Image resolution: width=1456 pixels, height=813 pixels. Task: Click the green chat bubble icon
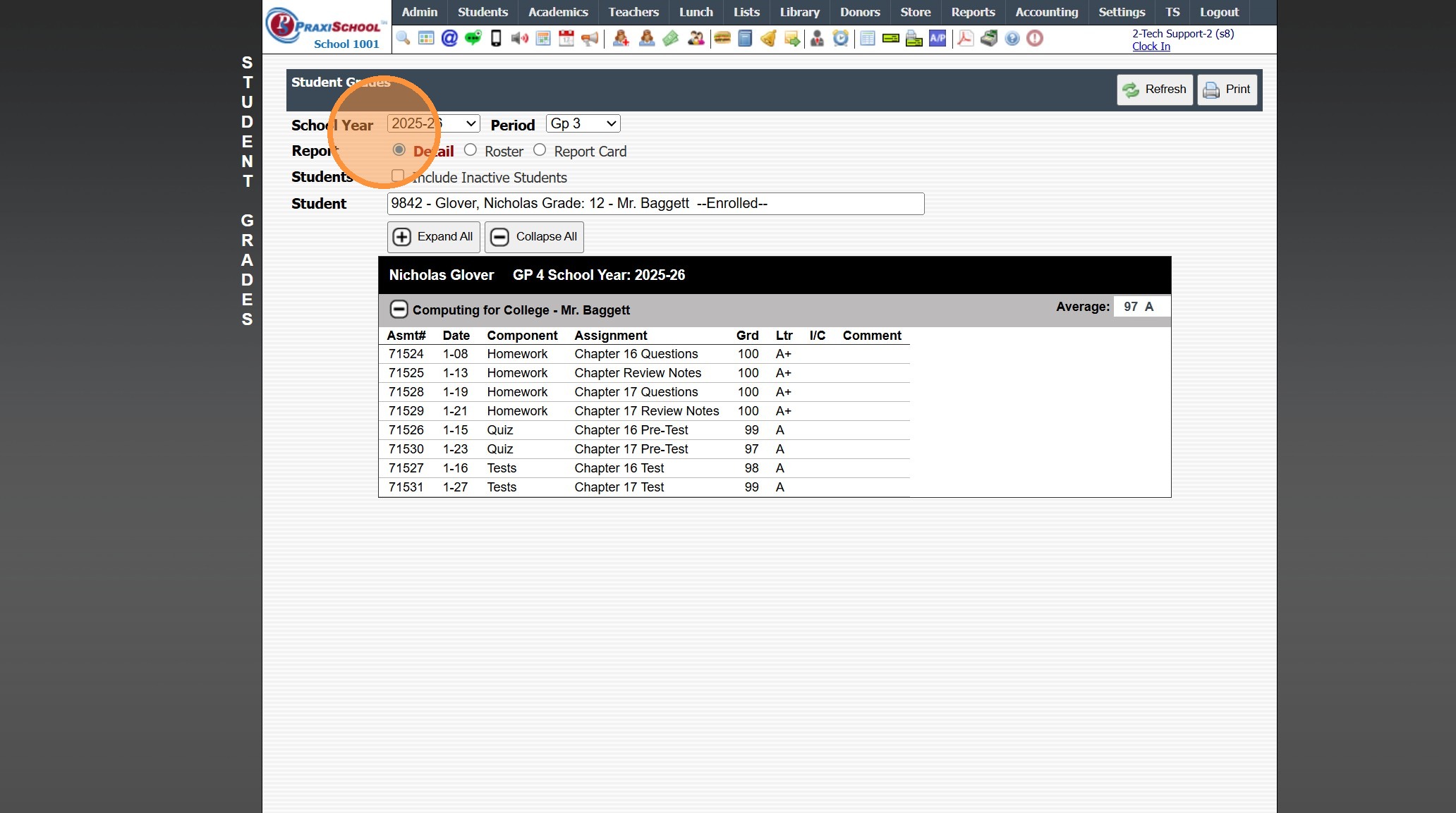(x=473, y=38)
